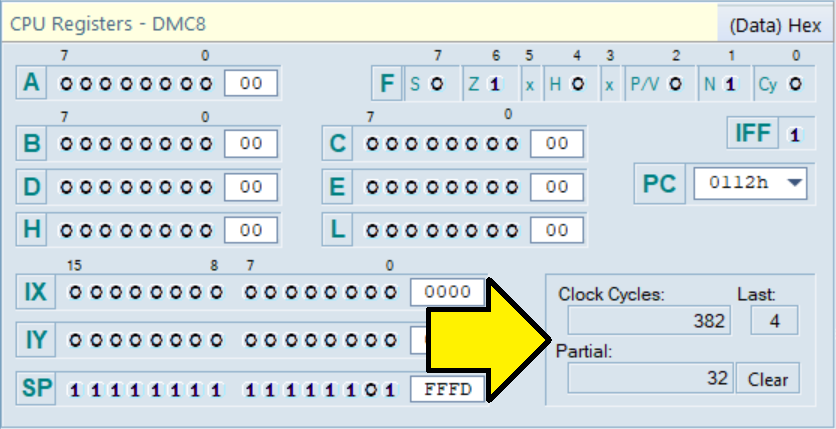Click the H register hex value field
This screenshot has width=836, height=429.
[251, 230]
